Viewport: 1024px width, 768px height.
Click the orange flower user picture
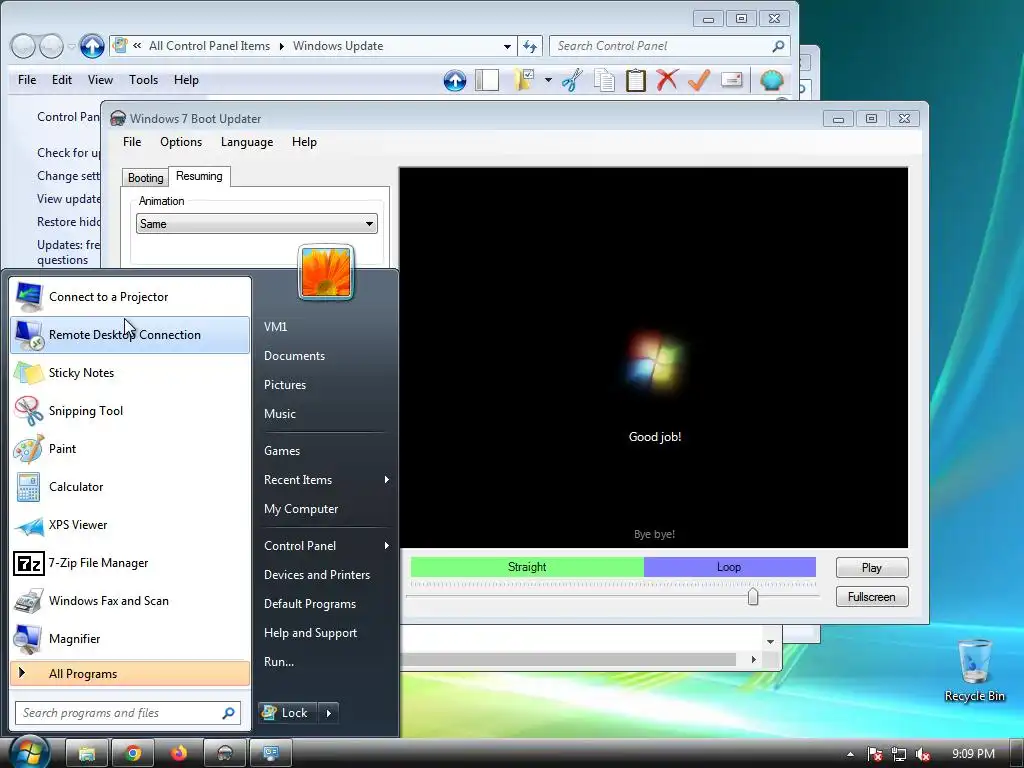[326, 272]
